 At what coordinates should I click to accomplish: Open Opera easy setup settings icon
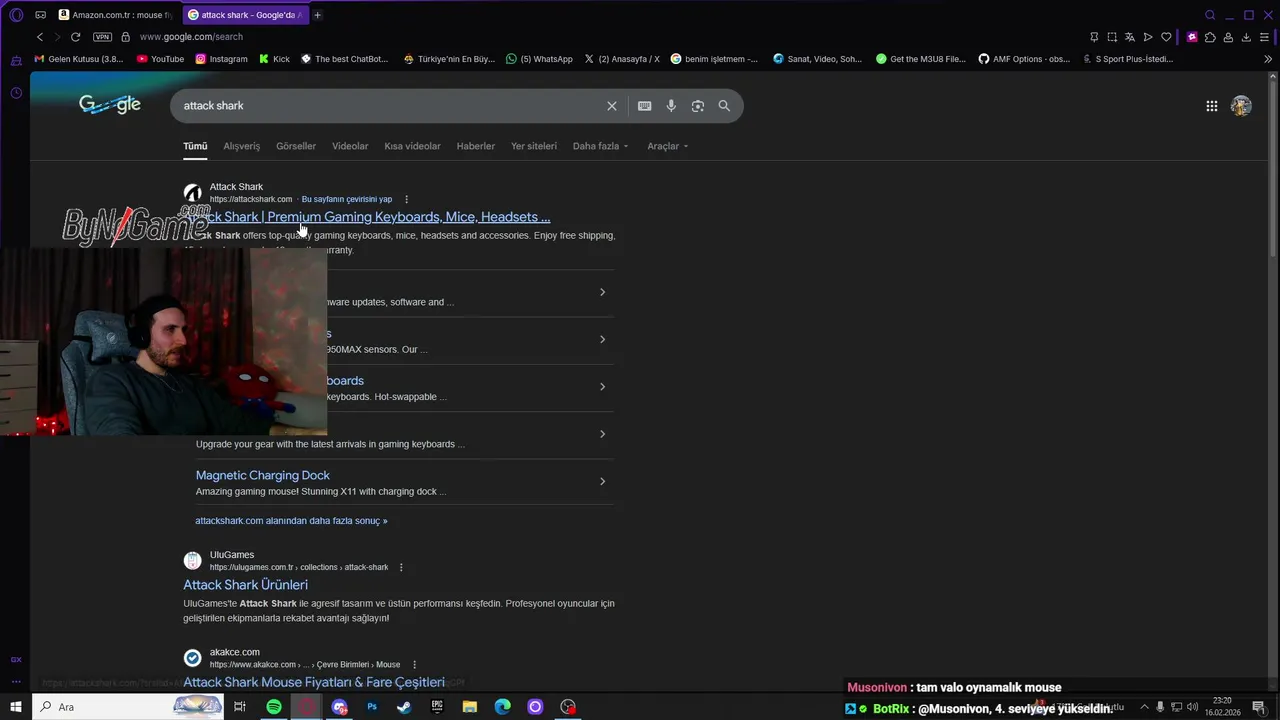(x=1264, y=37)
